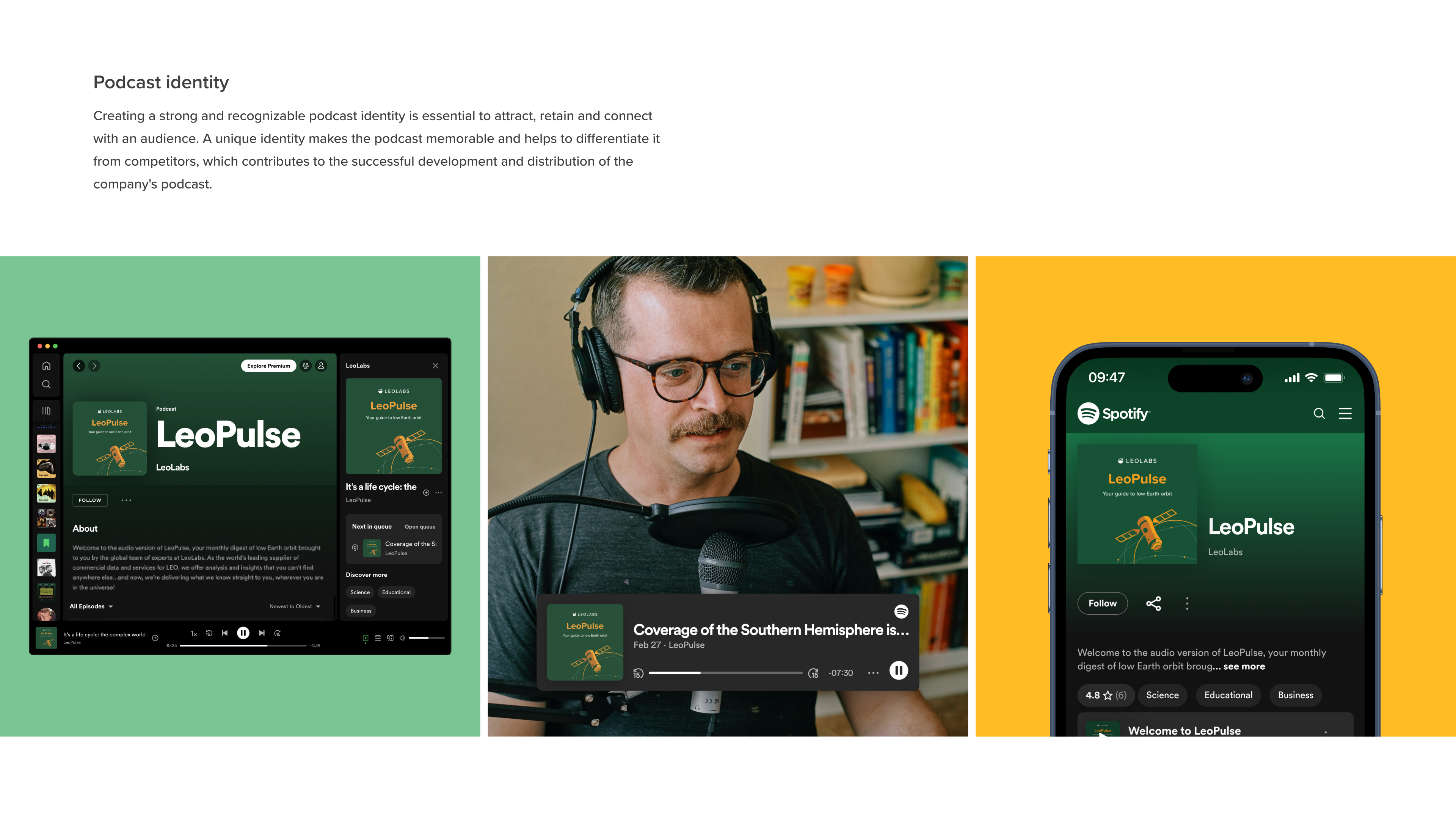Open the queue list icon in player bar
The width and height of the screenshot is (1456, 829).
[x=377, y=638]
